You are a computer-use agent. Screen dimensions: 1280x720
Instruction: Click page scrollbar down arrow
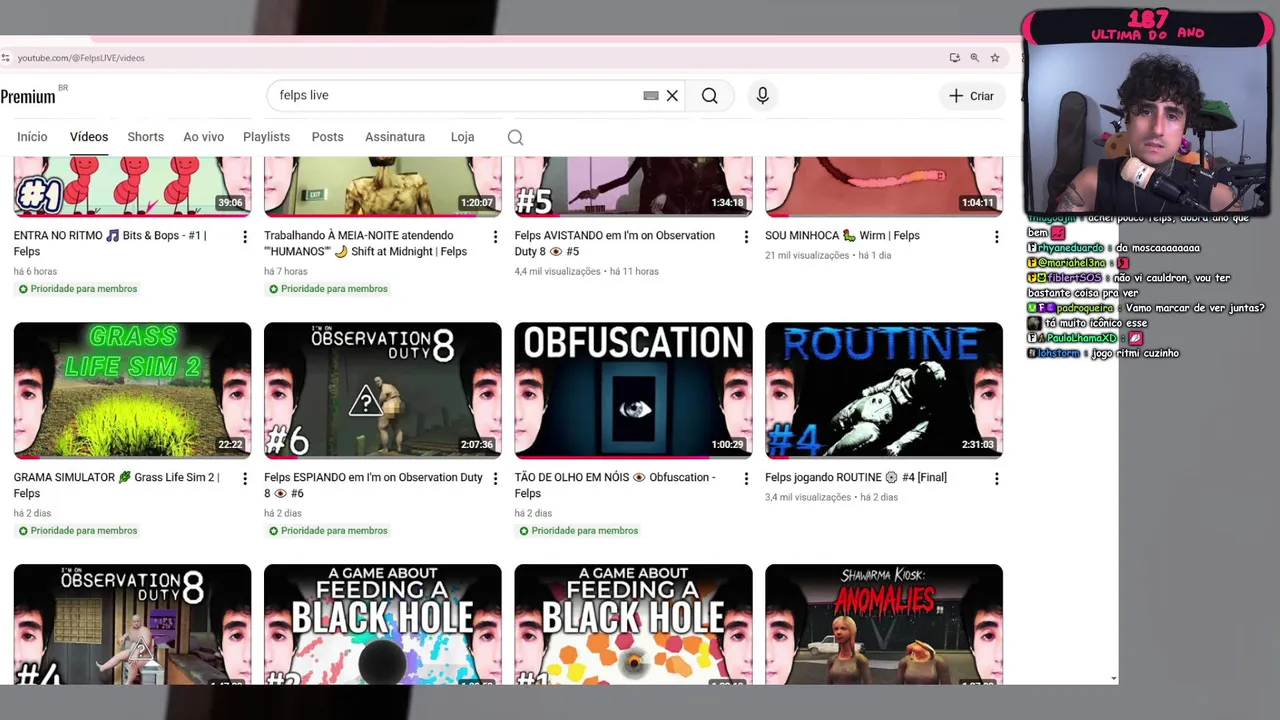pyautogui.click(x=1114, y=679)
